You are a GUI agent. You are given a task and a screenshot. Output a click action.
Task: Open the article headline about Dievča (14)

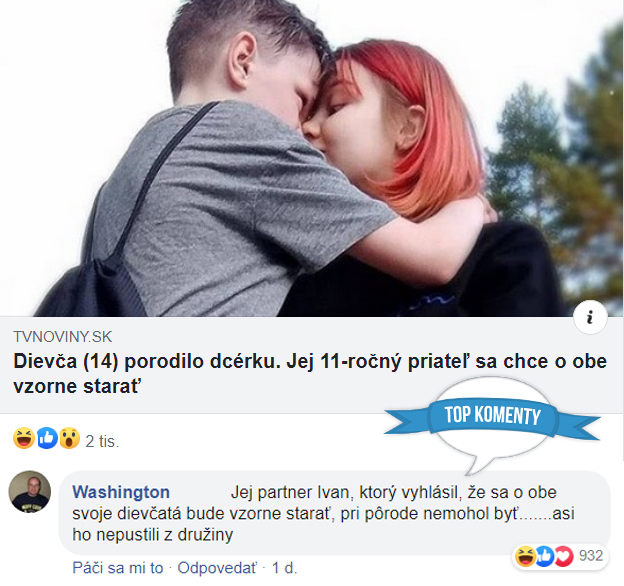[x=310, y=374]
